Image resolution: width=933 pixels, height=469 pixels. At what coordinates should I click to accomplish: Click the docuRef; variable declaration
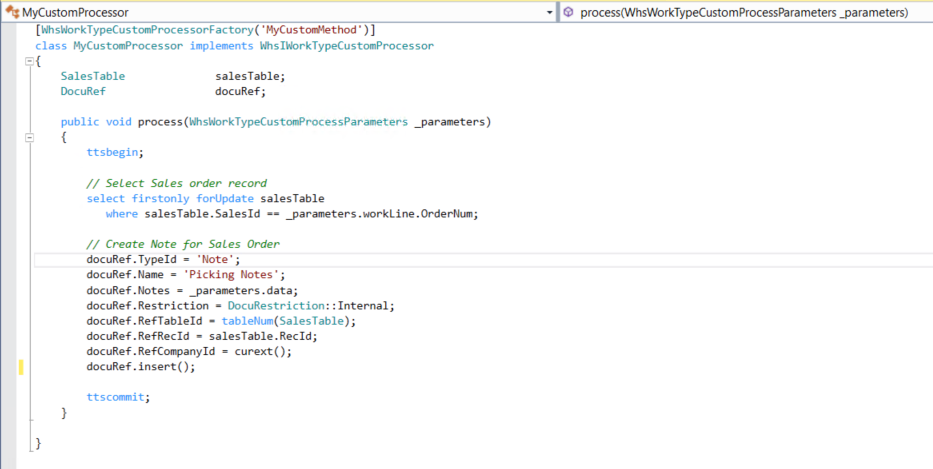(x=240, y=92)
